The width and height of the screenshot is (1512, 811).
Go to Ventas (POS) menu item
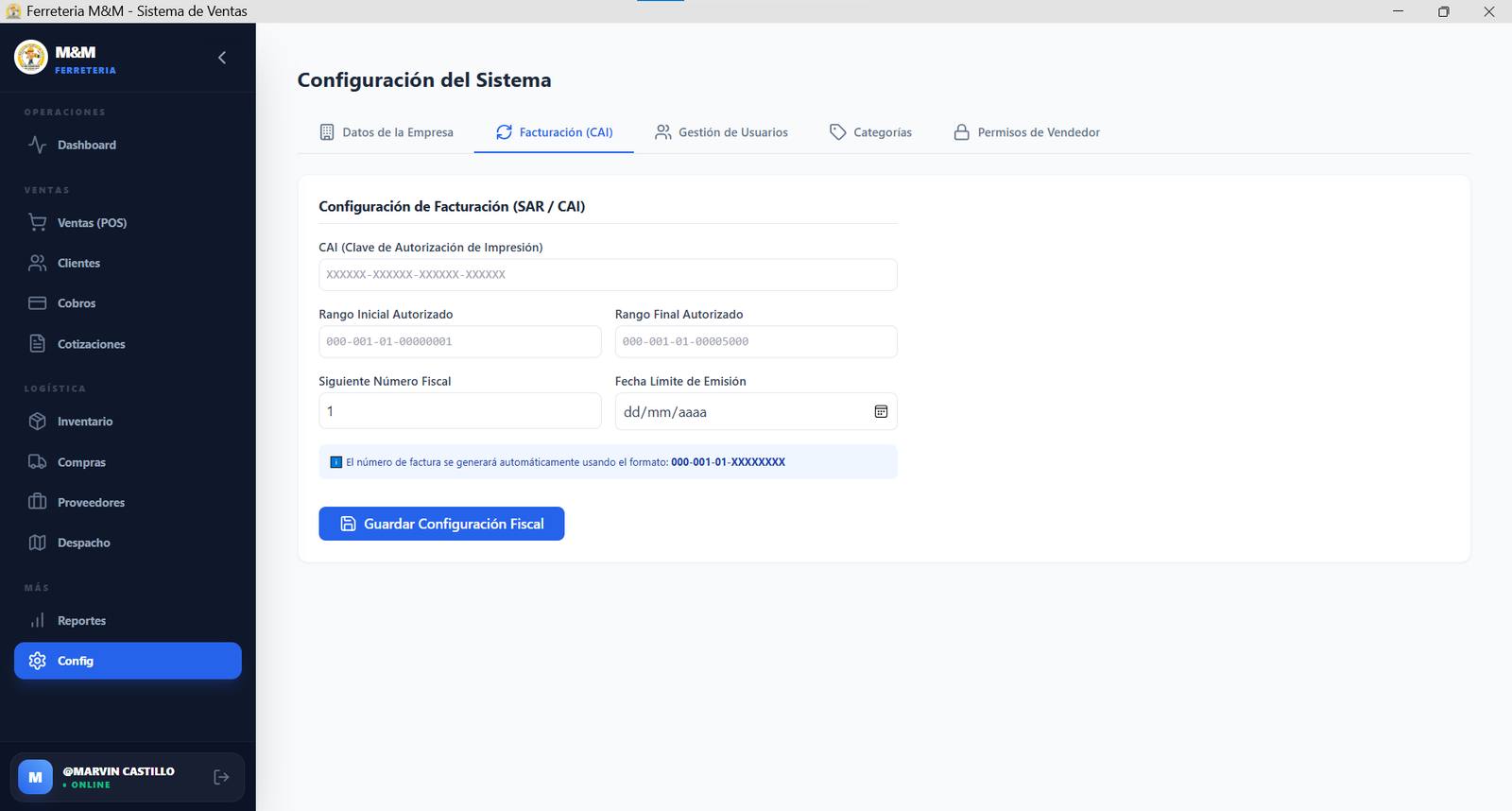[128, 222]
